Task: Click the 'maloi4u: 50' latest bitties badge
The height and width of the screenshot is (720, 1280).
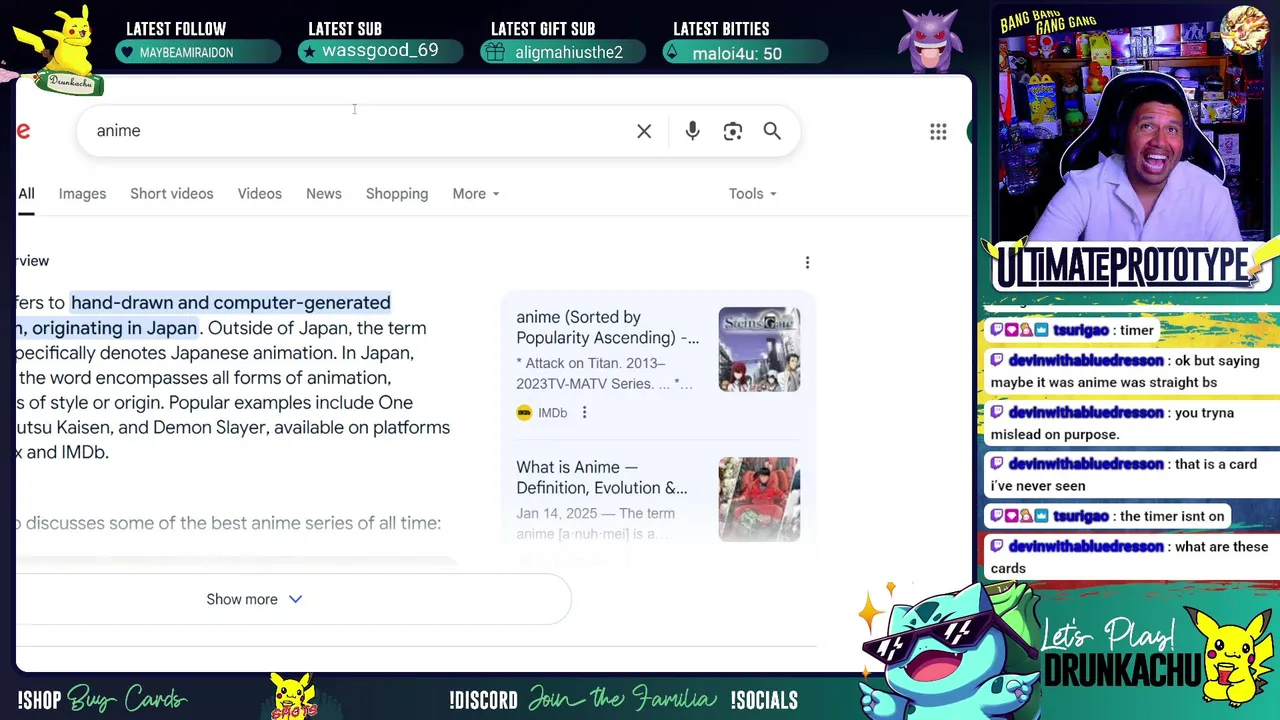Action: [x=745, y=53]
